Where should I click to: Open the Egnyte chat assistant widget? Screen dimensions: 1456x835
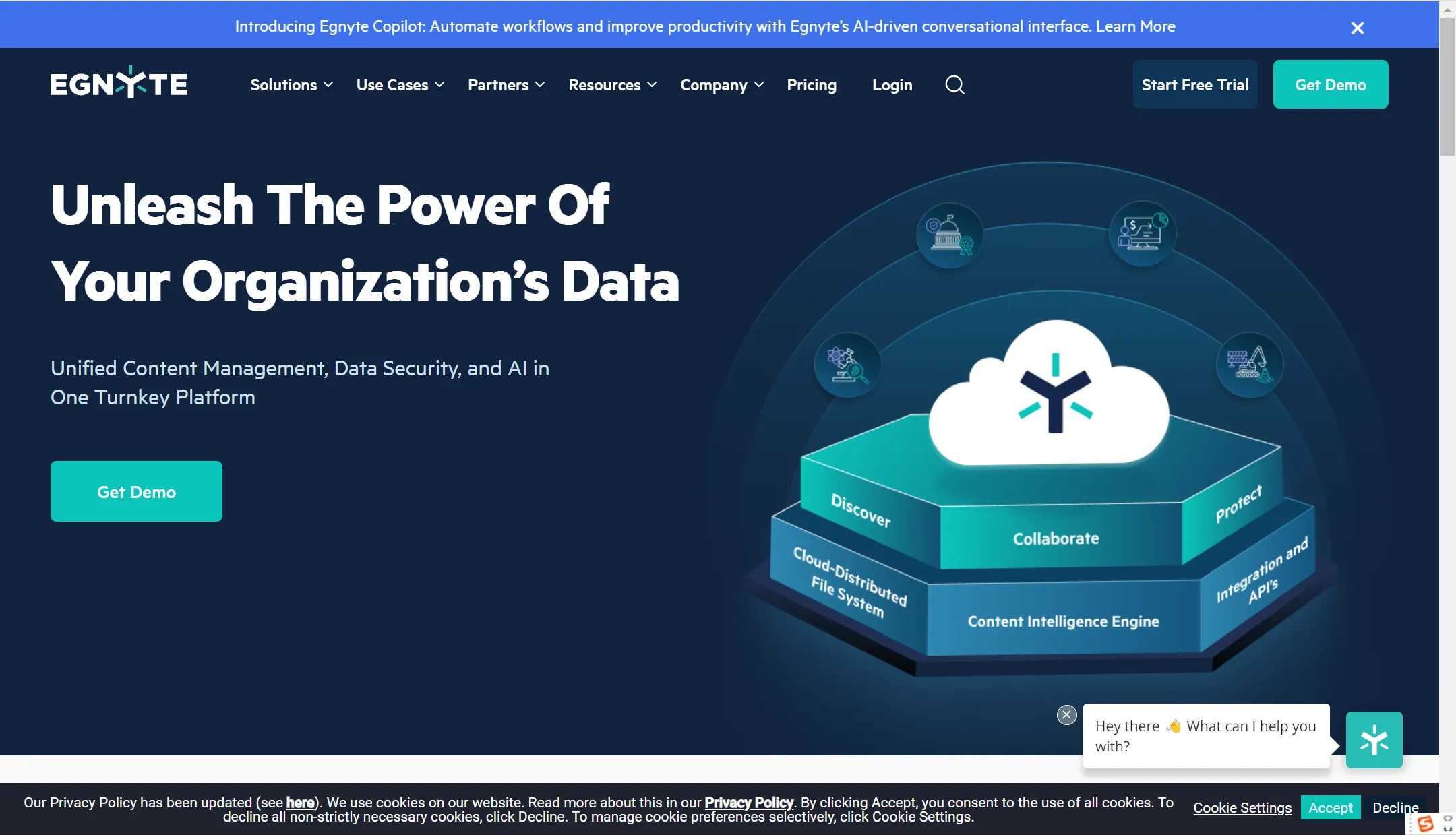(1374, 740)
